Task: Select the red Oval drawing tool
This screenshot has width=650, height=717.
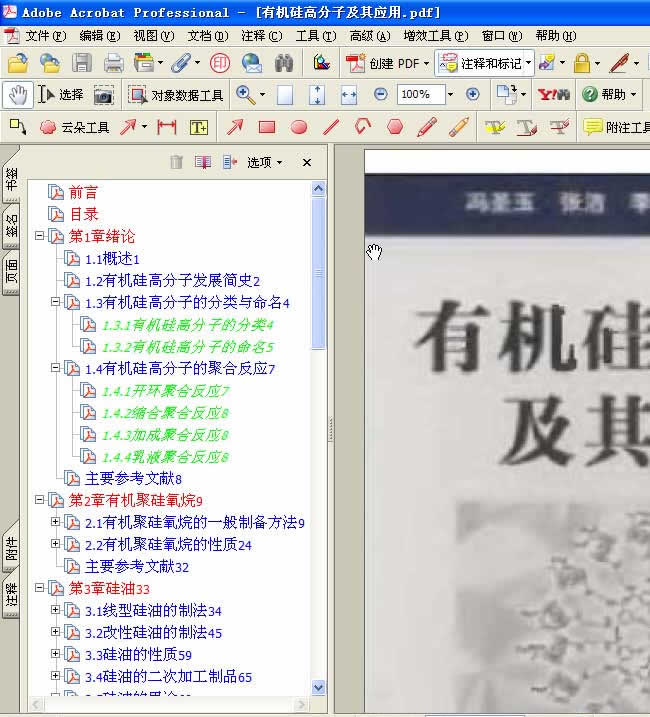Action: (299, 127)
